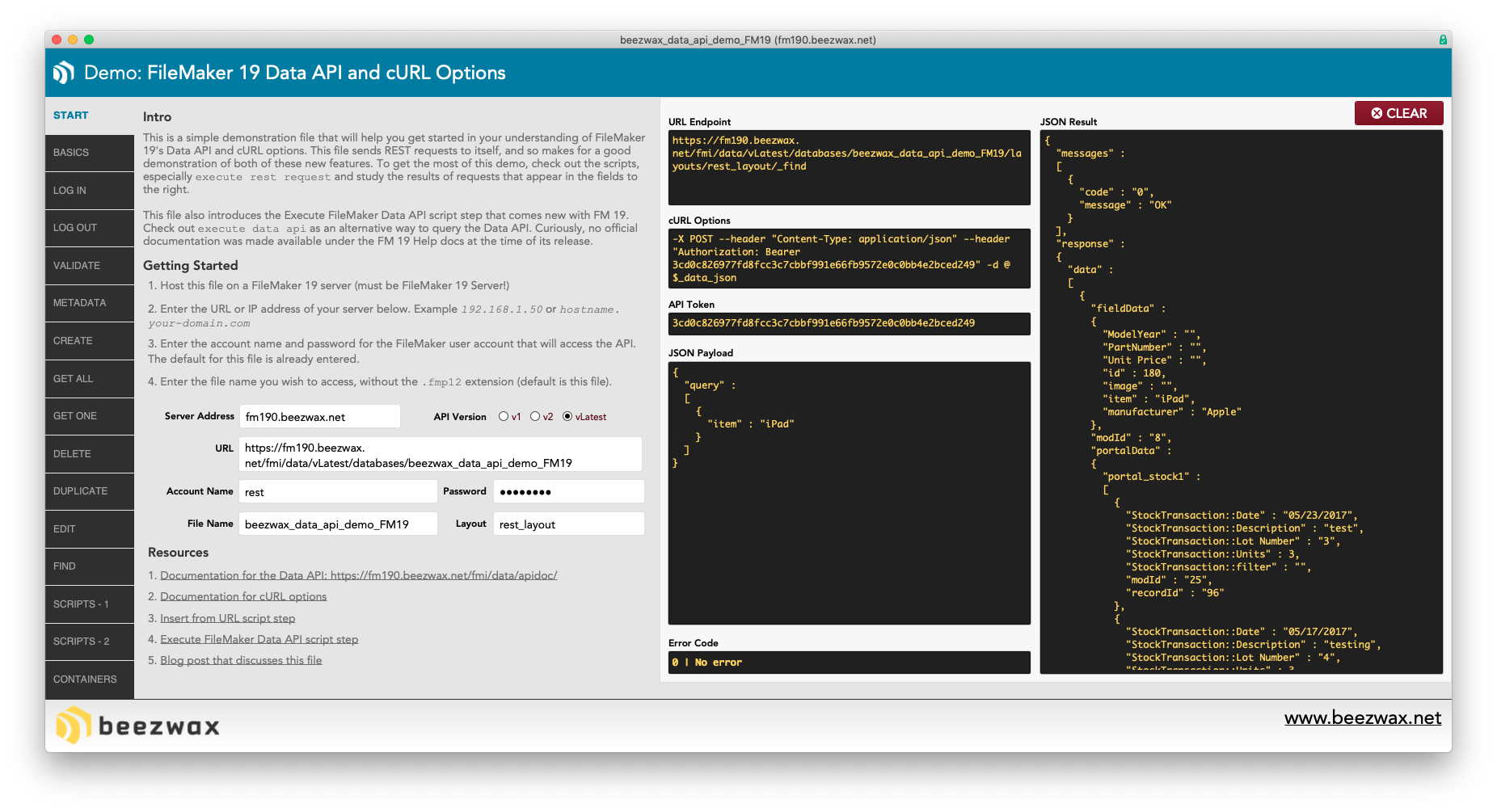Click the Beezwax honeycomb logo in footer
The width and height of the screenshot is (1497, 812).
72,725
